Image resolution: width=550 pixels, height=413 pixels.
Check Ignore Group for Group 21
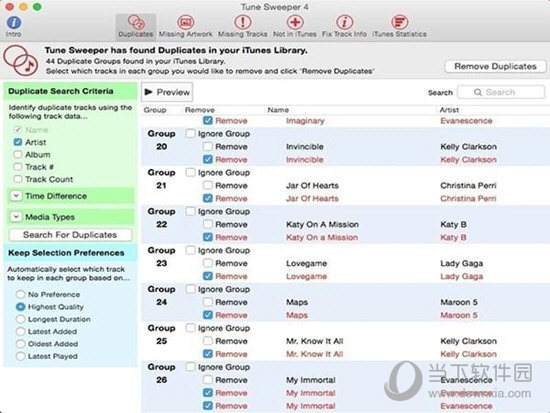[190, 172]
